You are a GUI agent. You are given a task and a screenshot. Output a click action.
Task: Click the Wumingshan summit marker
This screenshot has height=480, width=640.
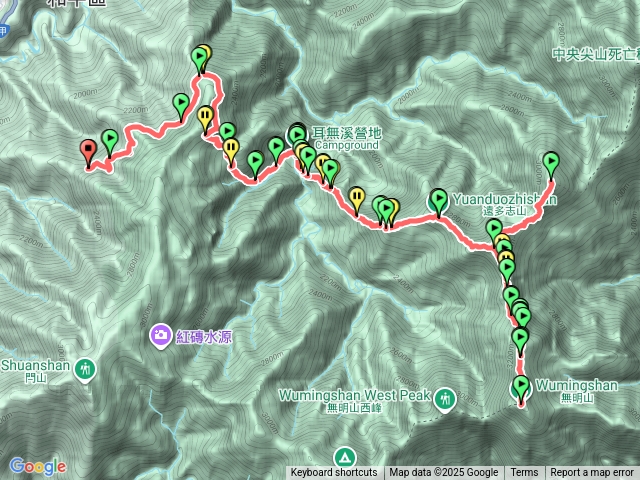pos(521,389)
